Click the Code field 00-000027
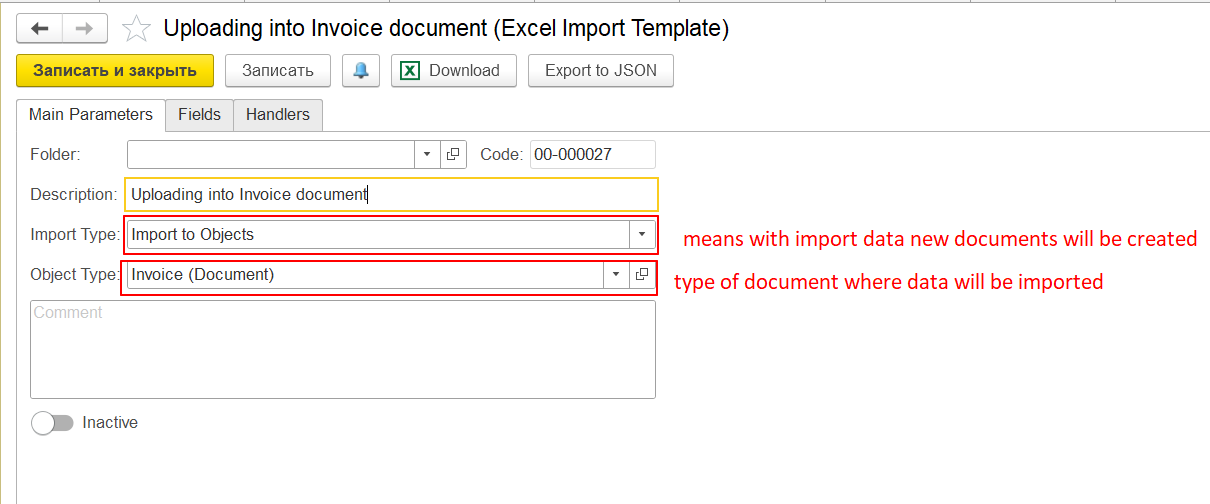1210x504 pixels. coord(592,154)
